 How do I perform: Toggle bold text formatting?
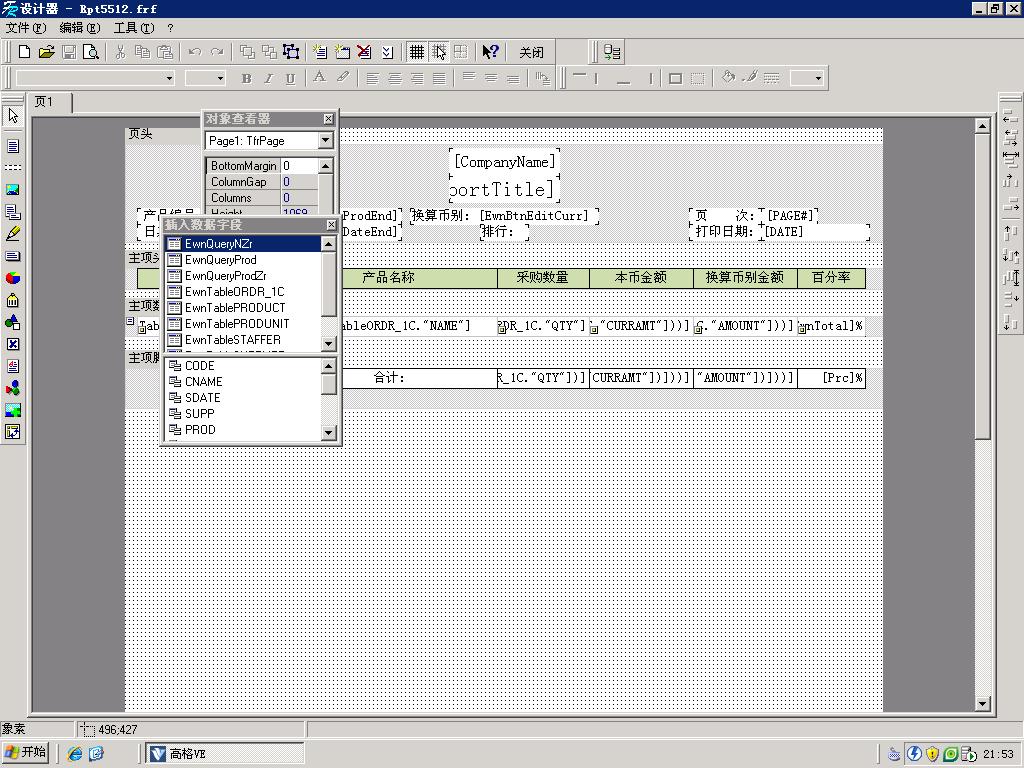point(247,78)
